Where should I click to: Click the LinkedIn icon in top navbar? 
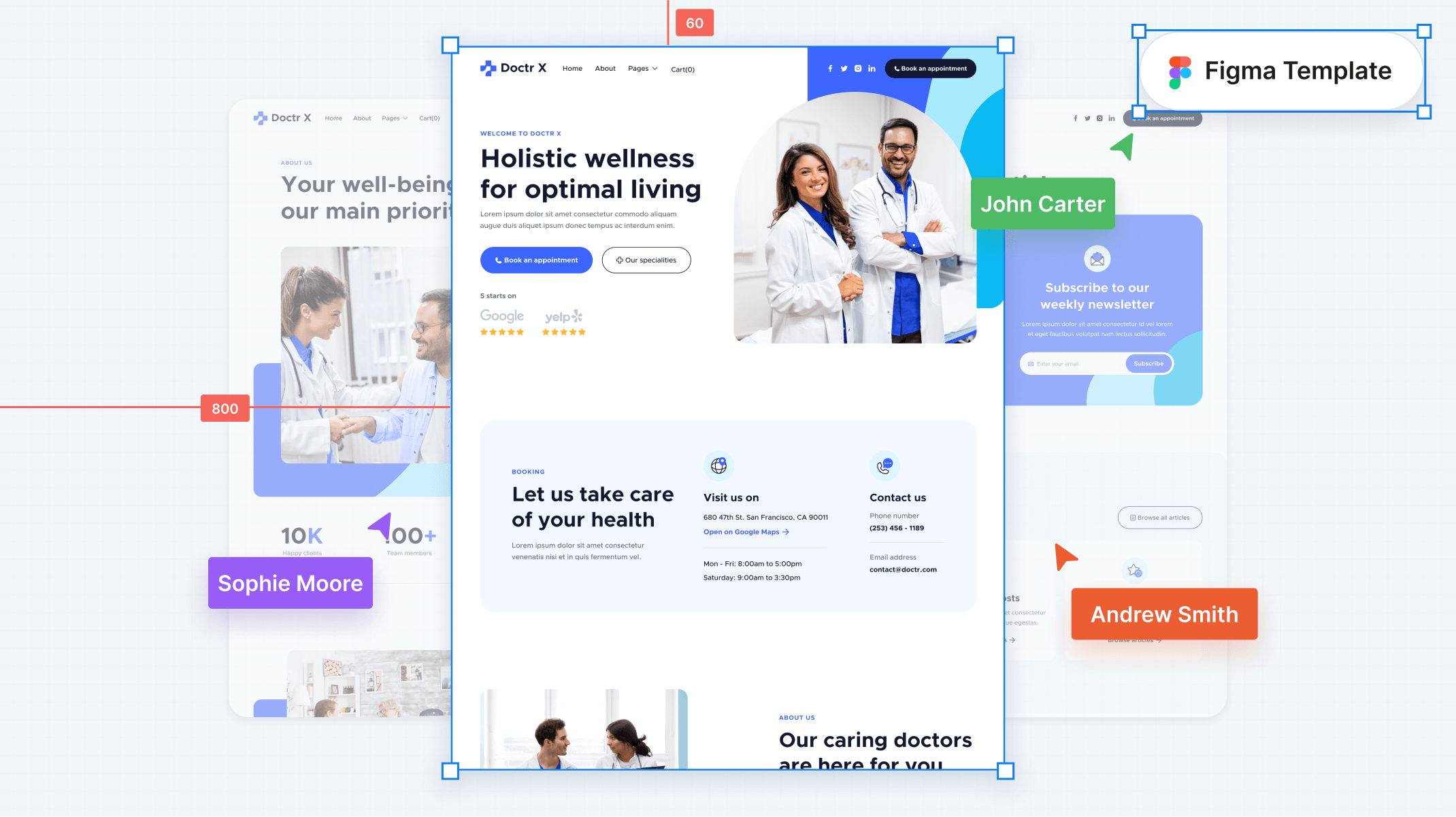coord(871,68)
